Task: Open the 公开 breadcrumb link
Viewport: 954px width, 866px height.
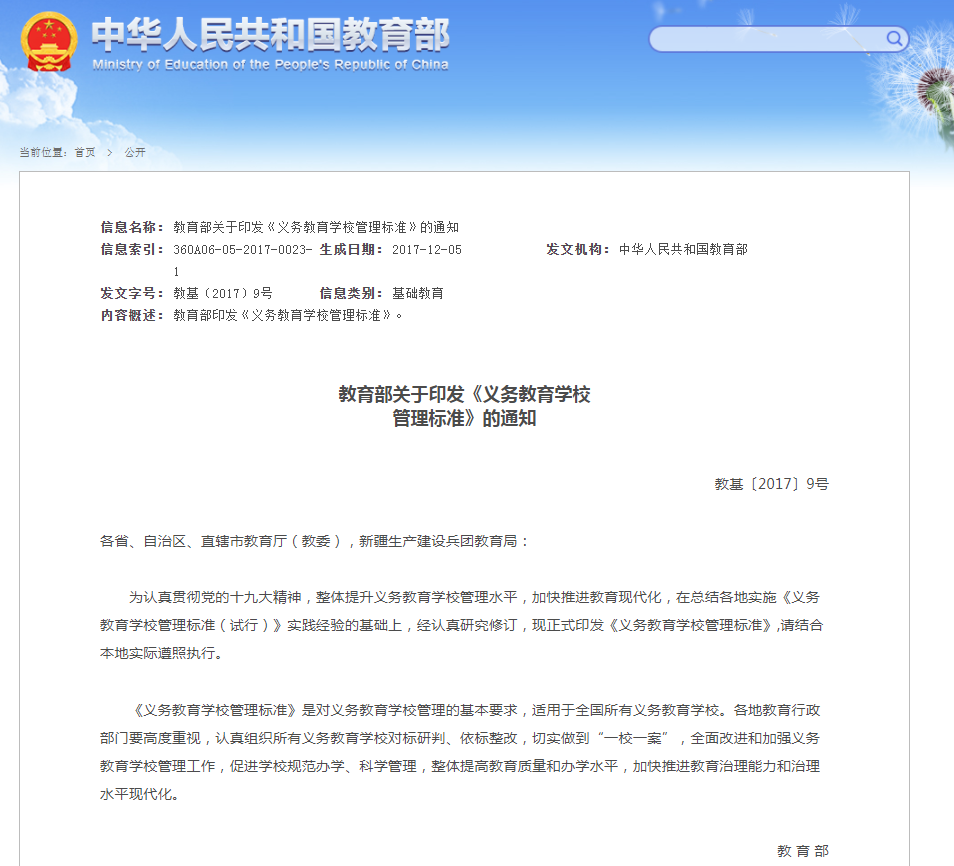Action: click(135, 152)
